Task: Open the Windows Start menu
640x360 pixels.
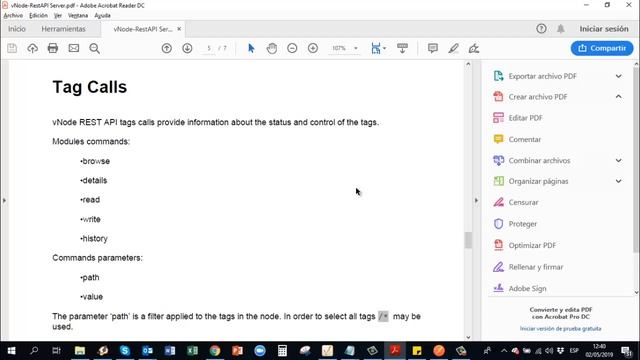Action: pyautogui.click(x=11, y=351)
